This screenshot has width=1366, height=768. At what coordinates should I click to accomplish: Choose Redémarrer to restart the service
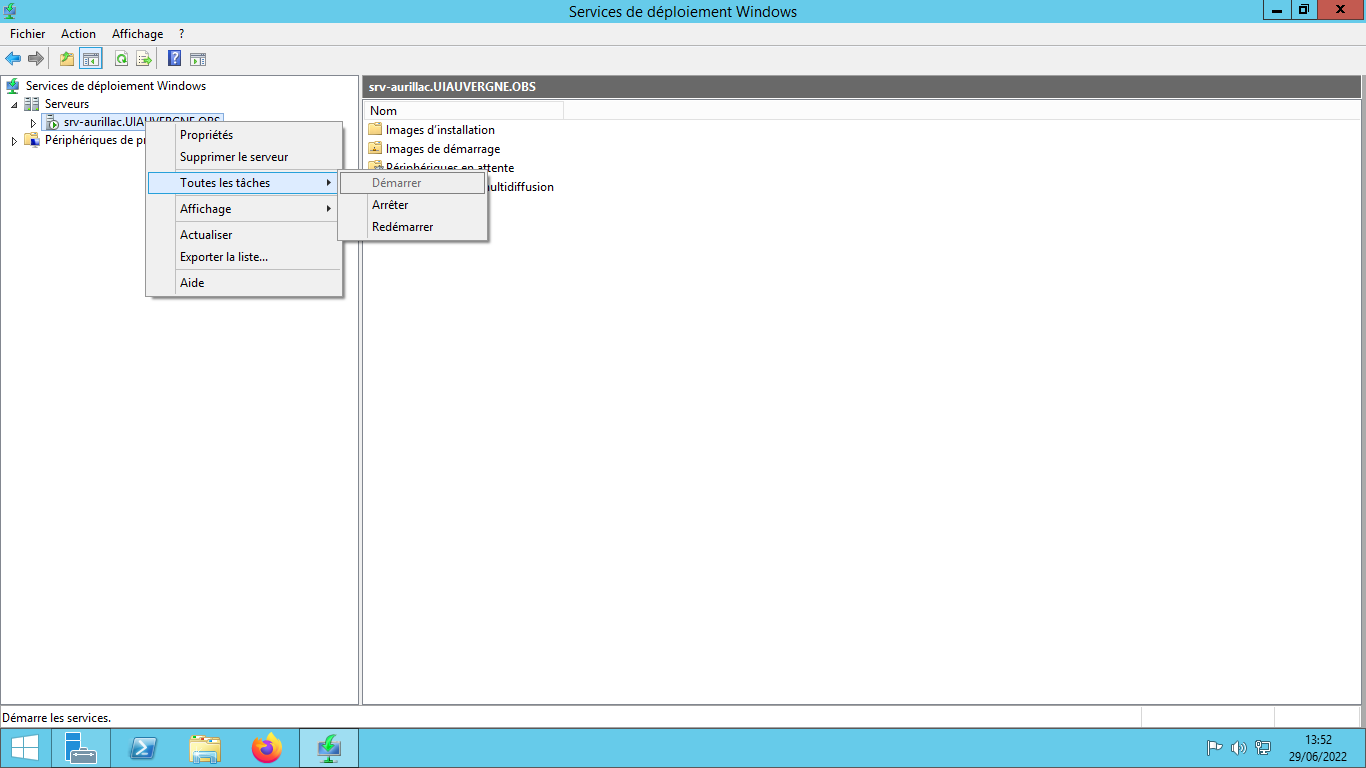(x=412, y=227)
